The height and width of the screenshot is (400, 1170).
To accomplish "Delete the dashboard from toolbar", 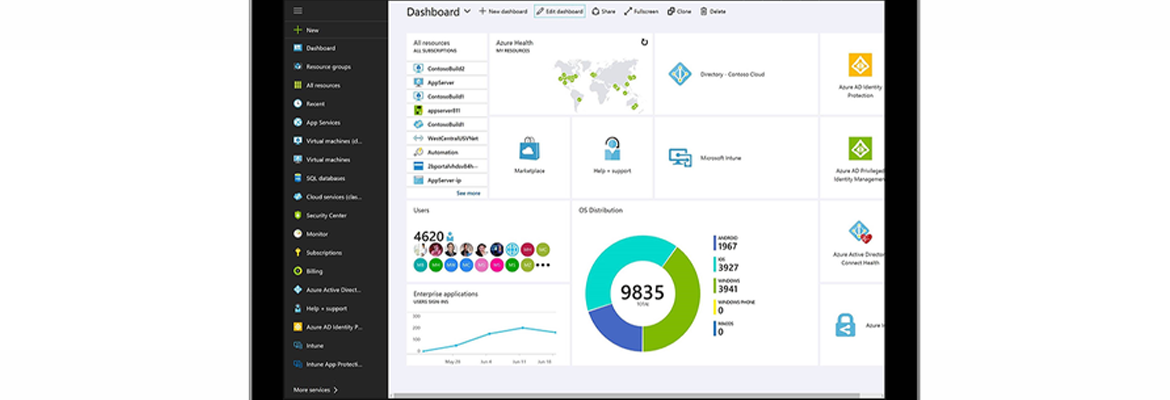I will [713, 11].
